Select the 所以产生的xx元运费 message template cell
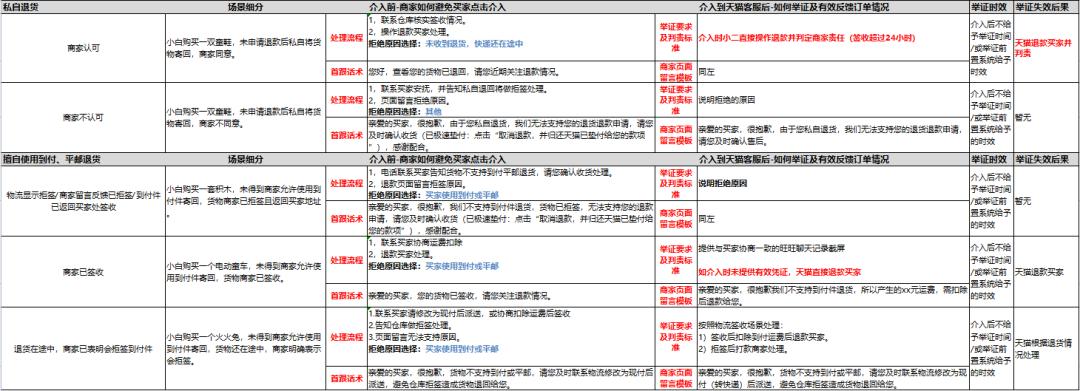The width and height of the screenshot is (1080, 391). coord(832,295)
